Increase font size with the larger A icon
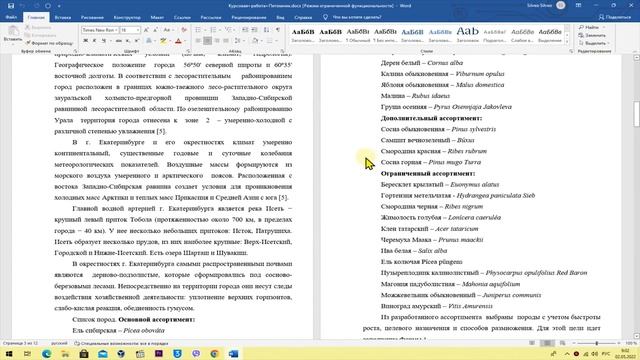This screenshot has width=640, height=360. pos(146,30)
